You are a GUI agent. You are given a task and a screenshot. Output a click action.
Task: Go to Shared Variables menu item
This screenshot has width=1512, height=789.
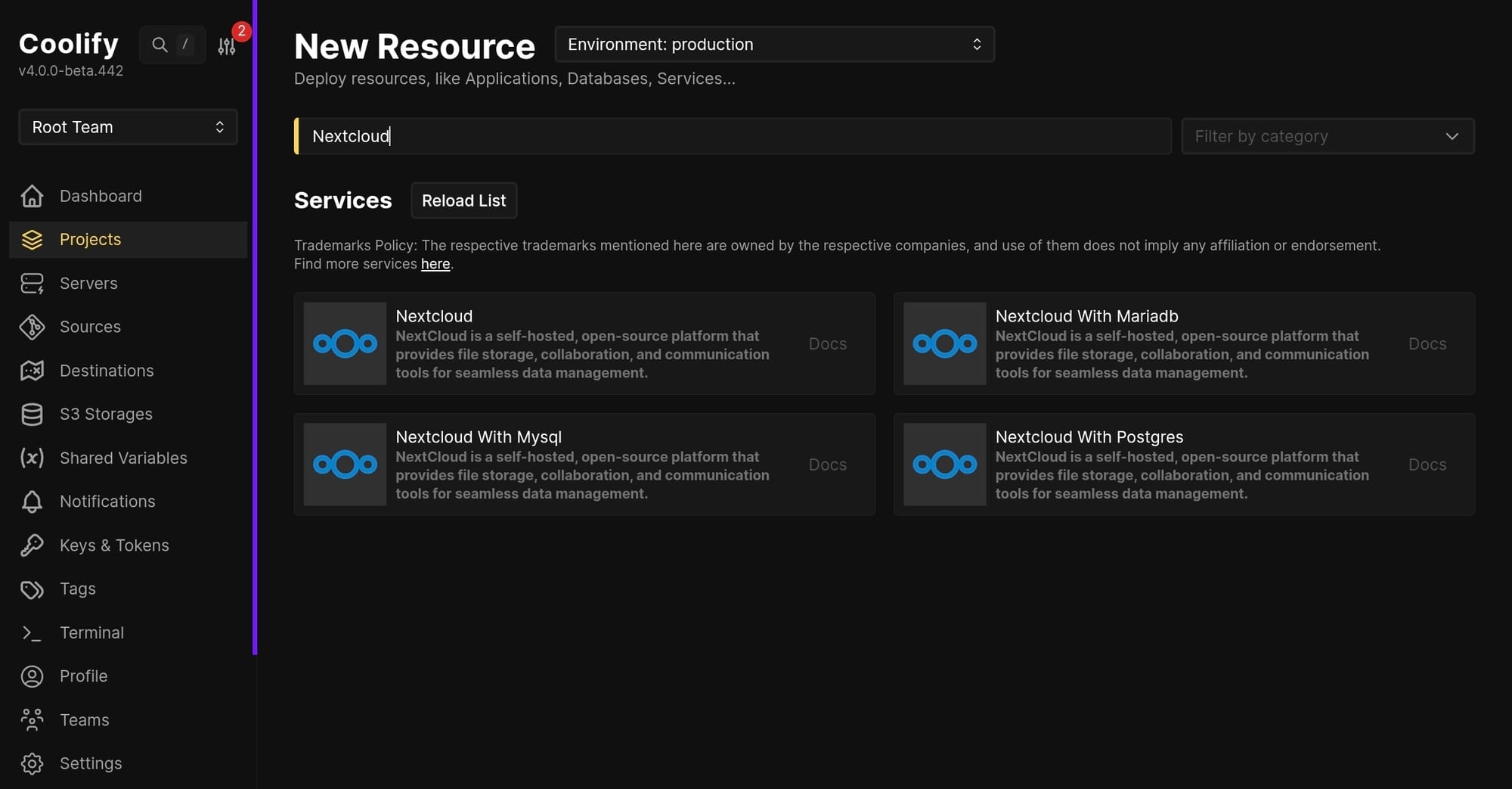point(123,458)
